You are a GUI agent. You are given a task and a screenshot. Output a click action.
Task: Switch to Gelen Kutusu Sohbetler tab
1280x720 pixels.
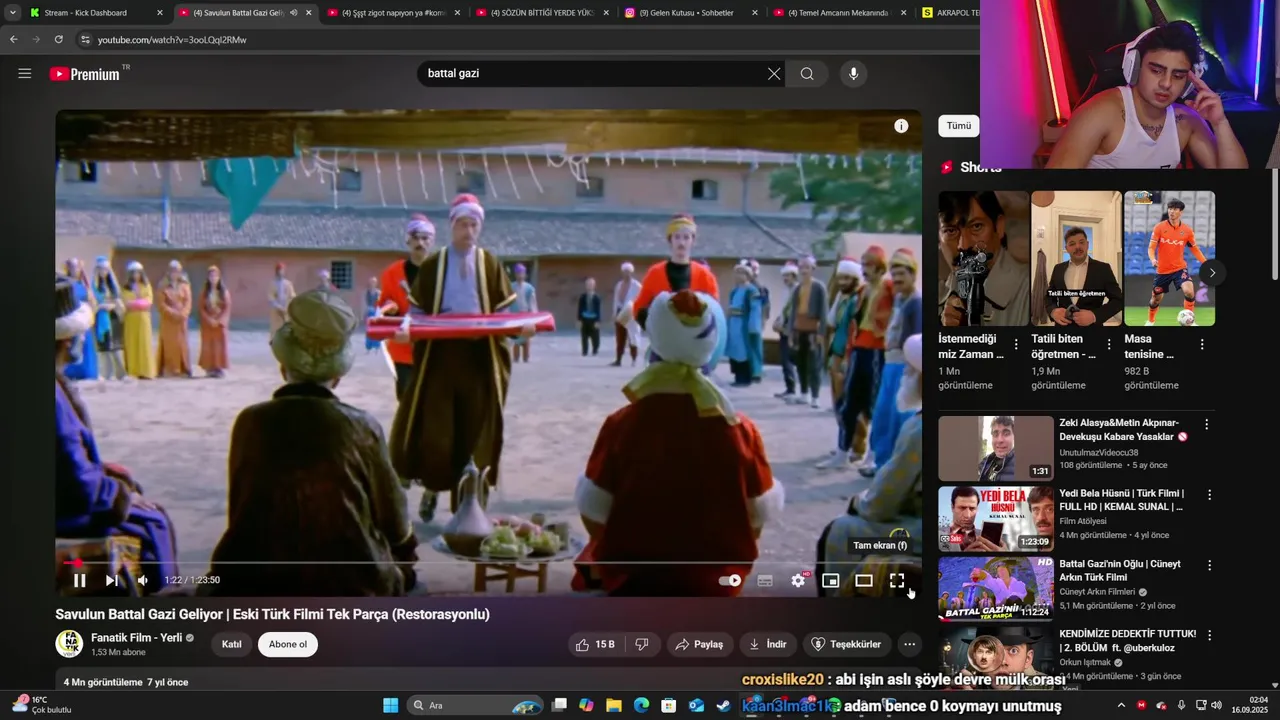688,13
